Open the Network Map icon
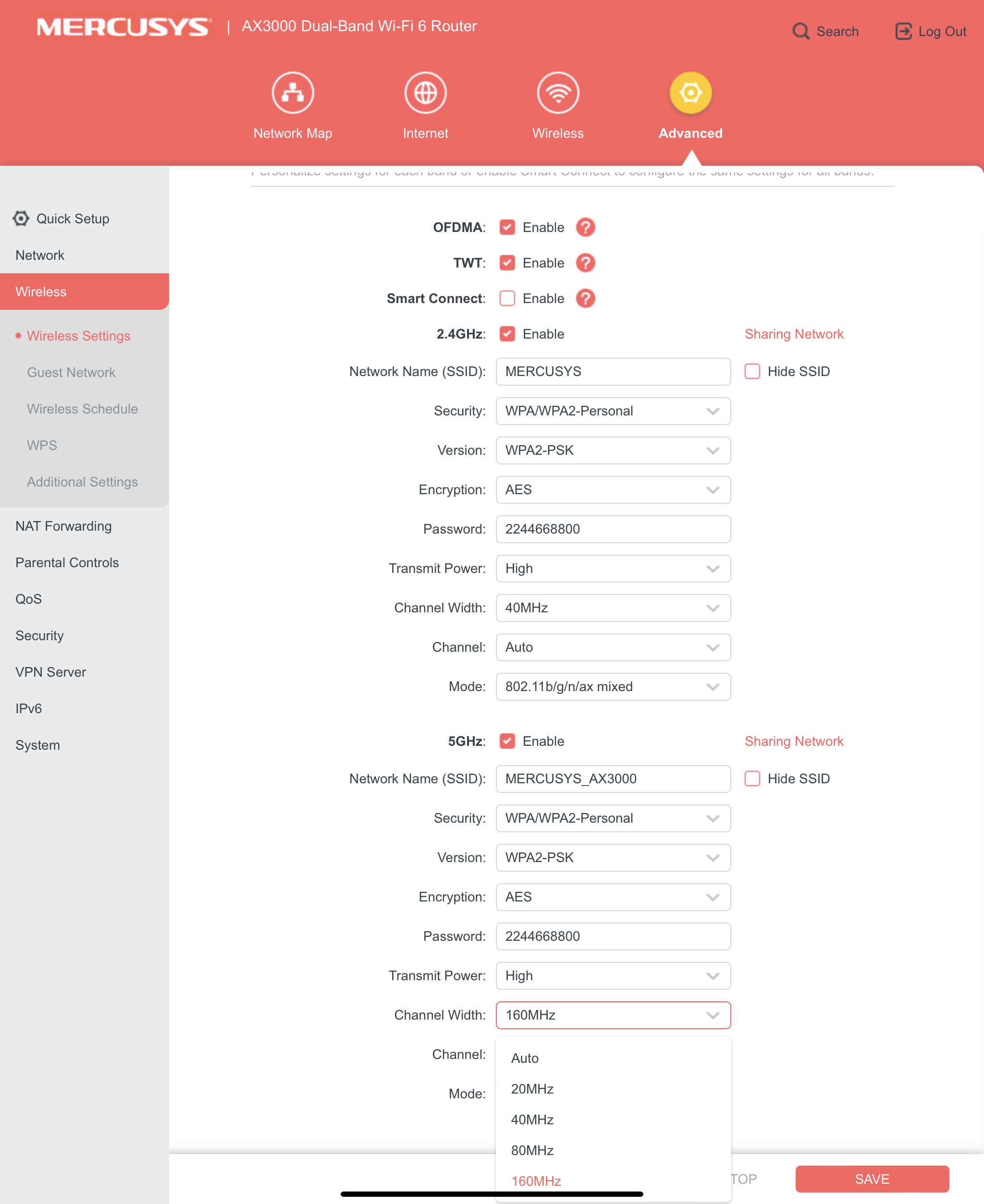 coord(293,92)
